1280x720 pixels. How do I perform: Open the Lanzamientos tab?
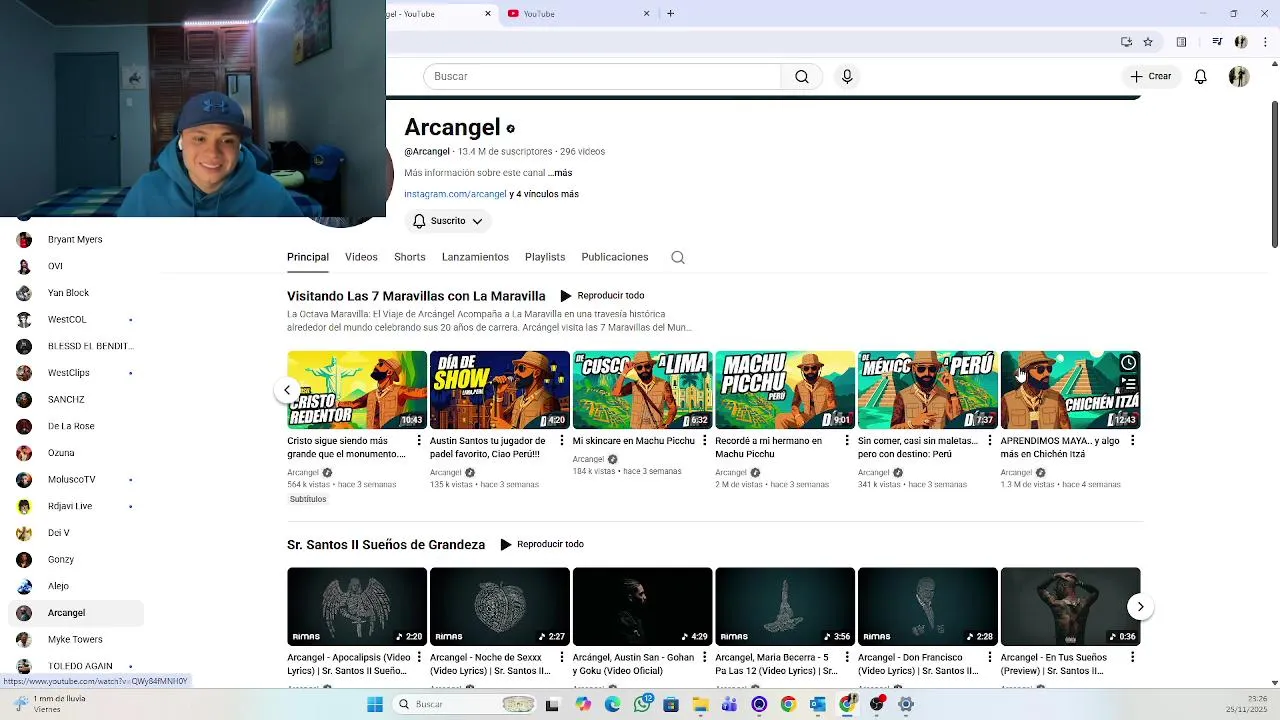(x=475, y=257)
